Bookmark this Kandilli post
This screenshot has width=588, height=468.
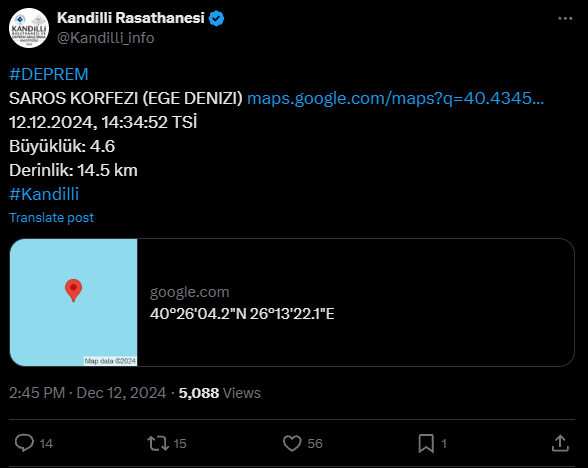[x=426, y=443]
